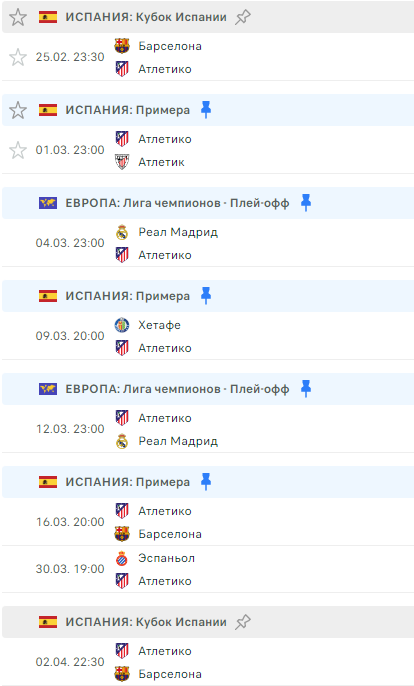Click pin icon on second Примера header
This screenshot has width=414, height=686.
pos(206,296)
